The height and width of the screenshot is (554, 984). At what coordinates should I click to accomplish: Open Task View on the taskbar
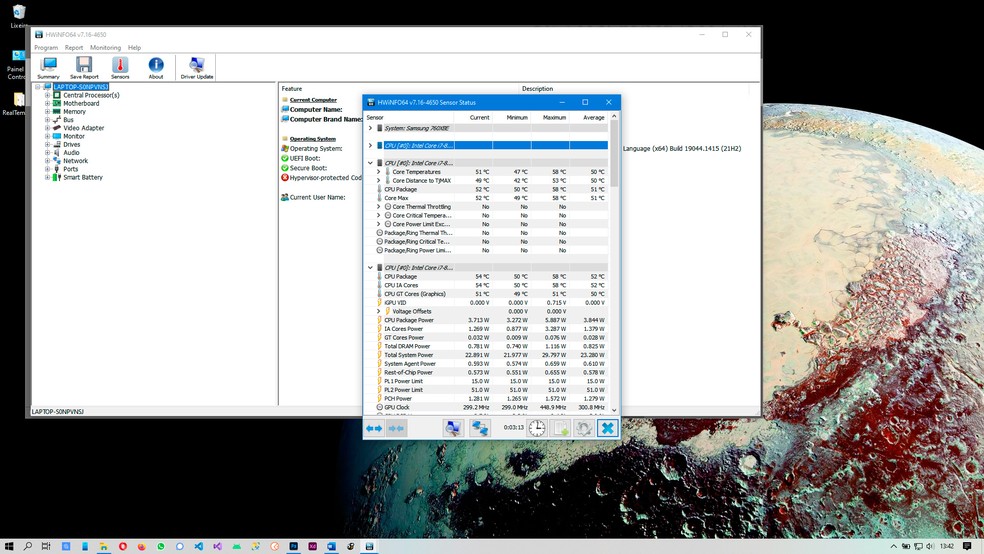pyautogui.click(x=46, y=546)
